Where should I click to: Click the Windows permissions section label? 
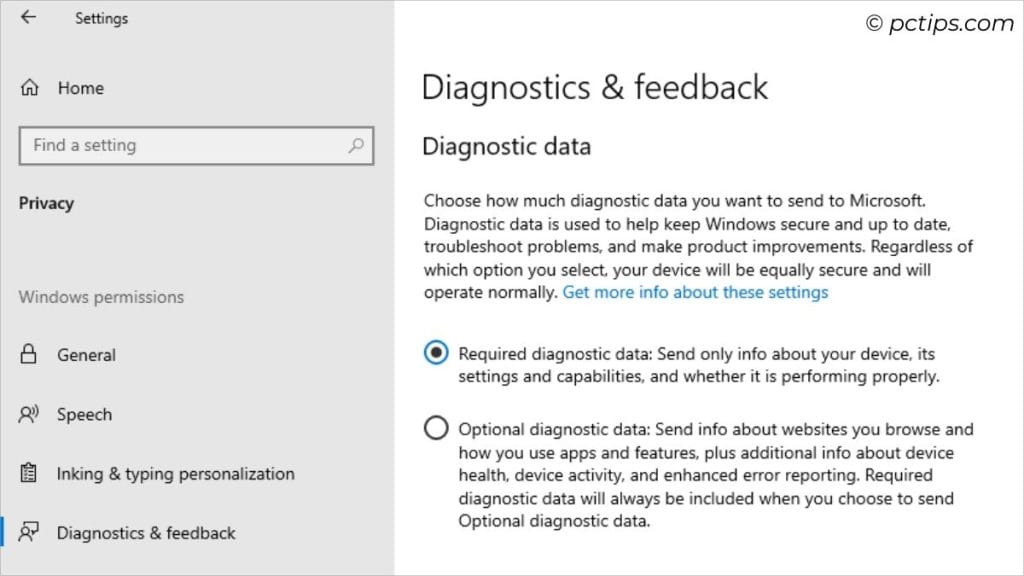(x=101, y=297)
